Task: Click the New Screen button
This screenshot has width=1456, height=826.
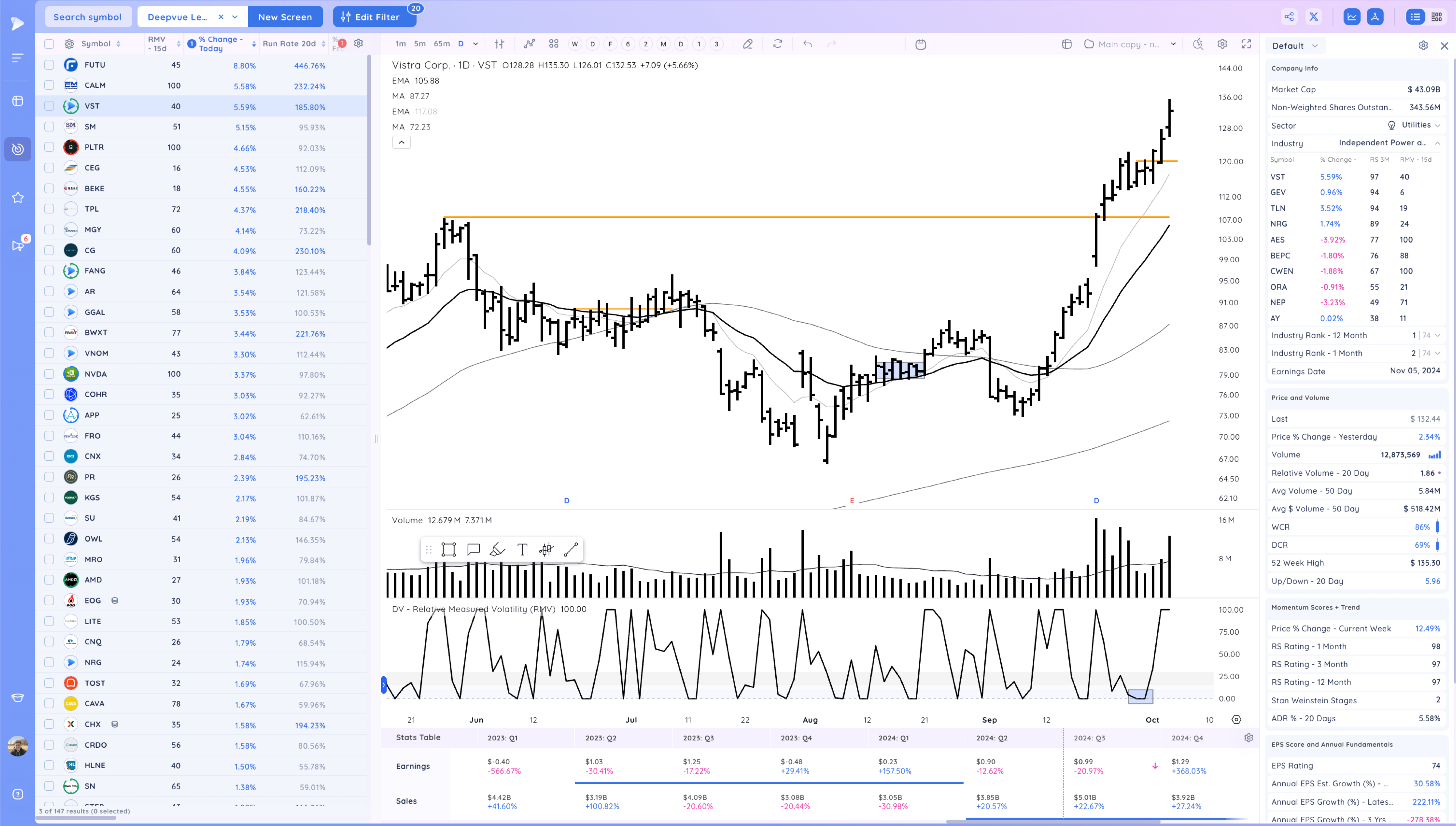Action: 285,17
